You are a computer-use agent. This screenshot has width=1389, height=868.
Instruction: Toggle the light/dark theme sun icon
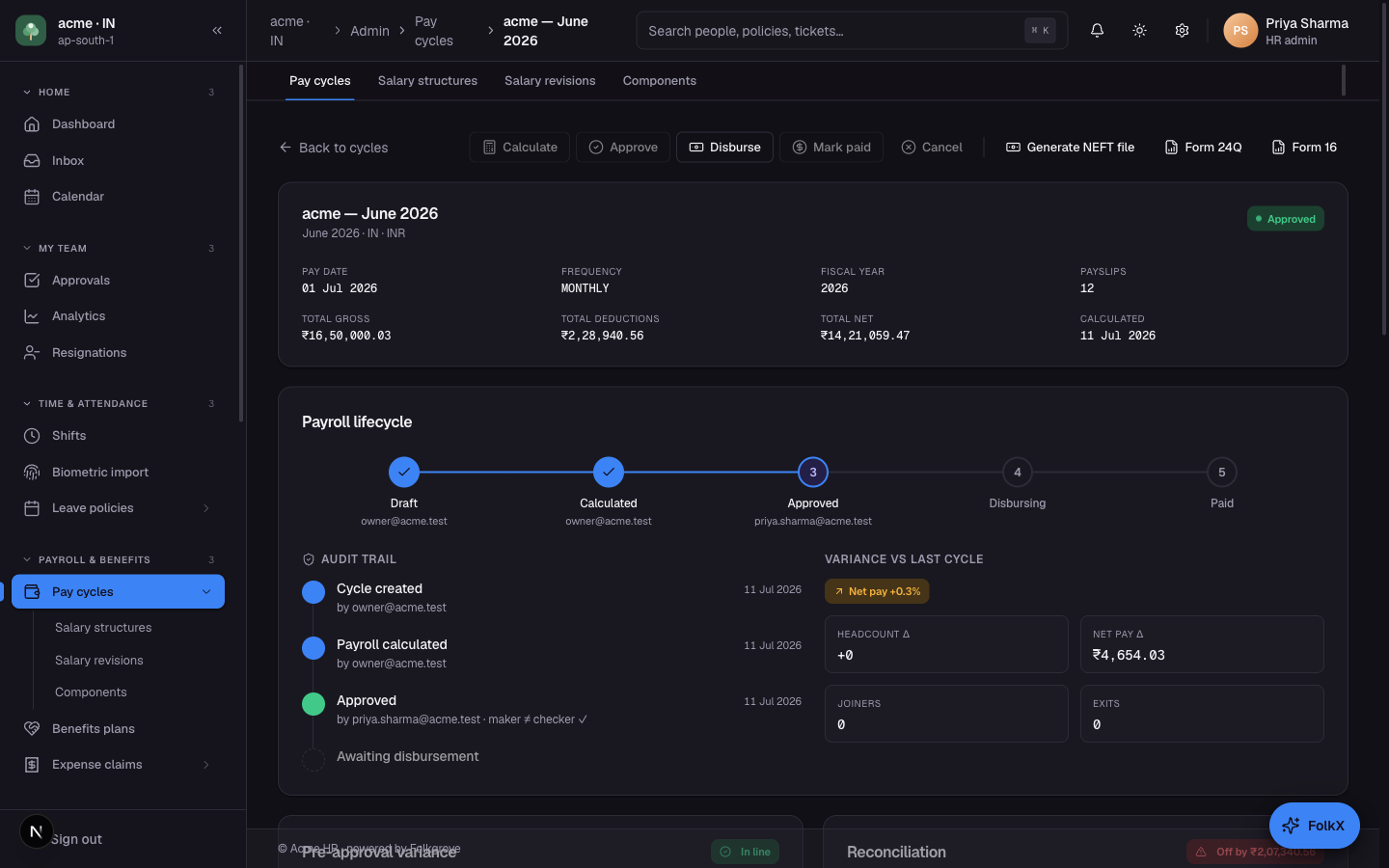pos(1139,31)
